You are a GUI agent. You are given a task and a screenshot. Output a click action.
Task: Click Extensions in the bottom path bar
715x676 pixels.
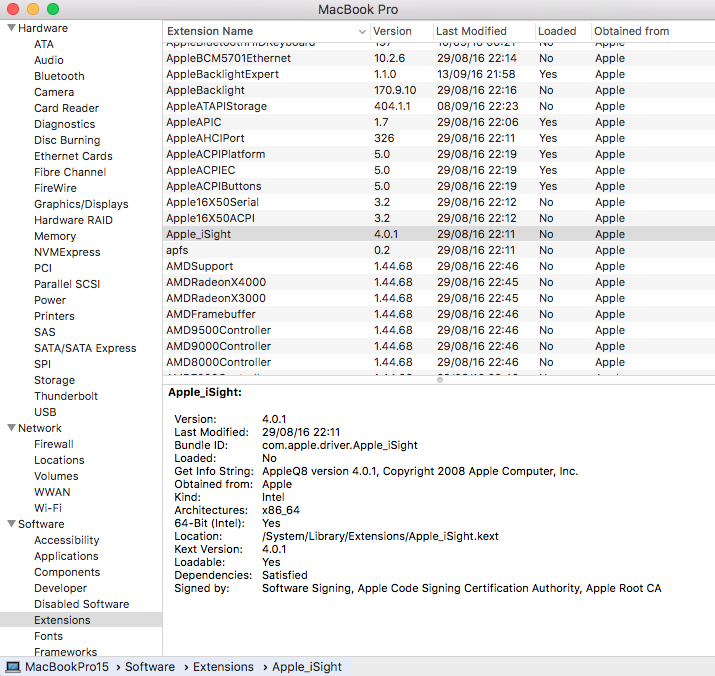click(x=223, y=667)
